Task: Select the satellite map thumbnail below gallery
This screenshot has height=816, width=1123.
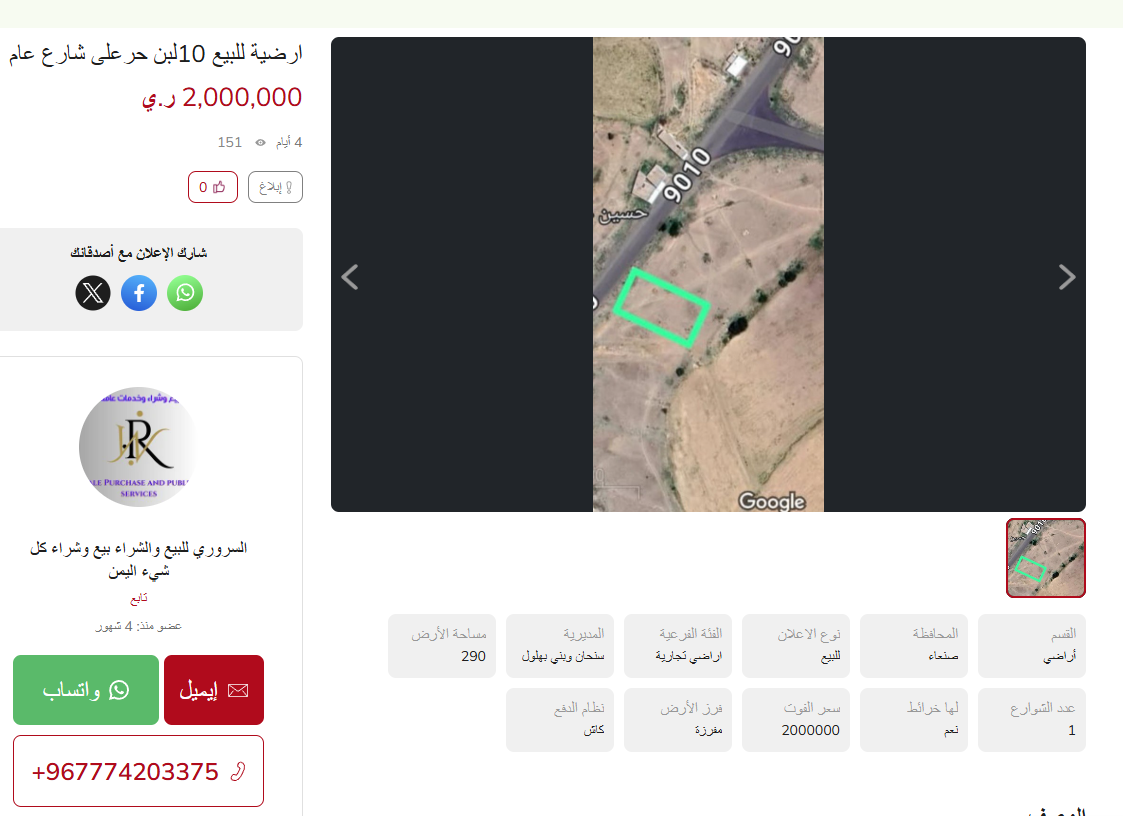Action: point(1046,558)
